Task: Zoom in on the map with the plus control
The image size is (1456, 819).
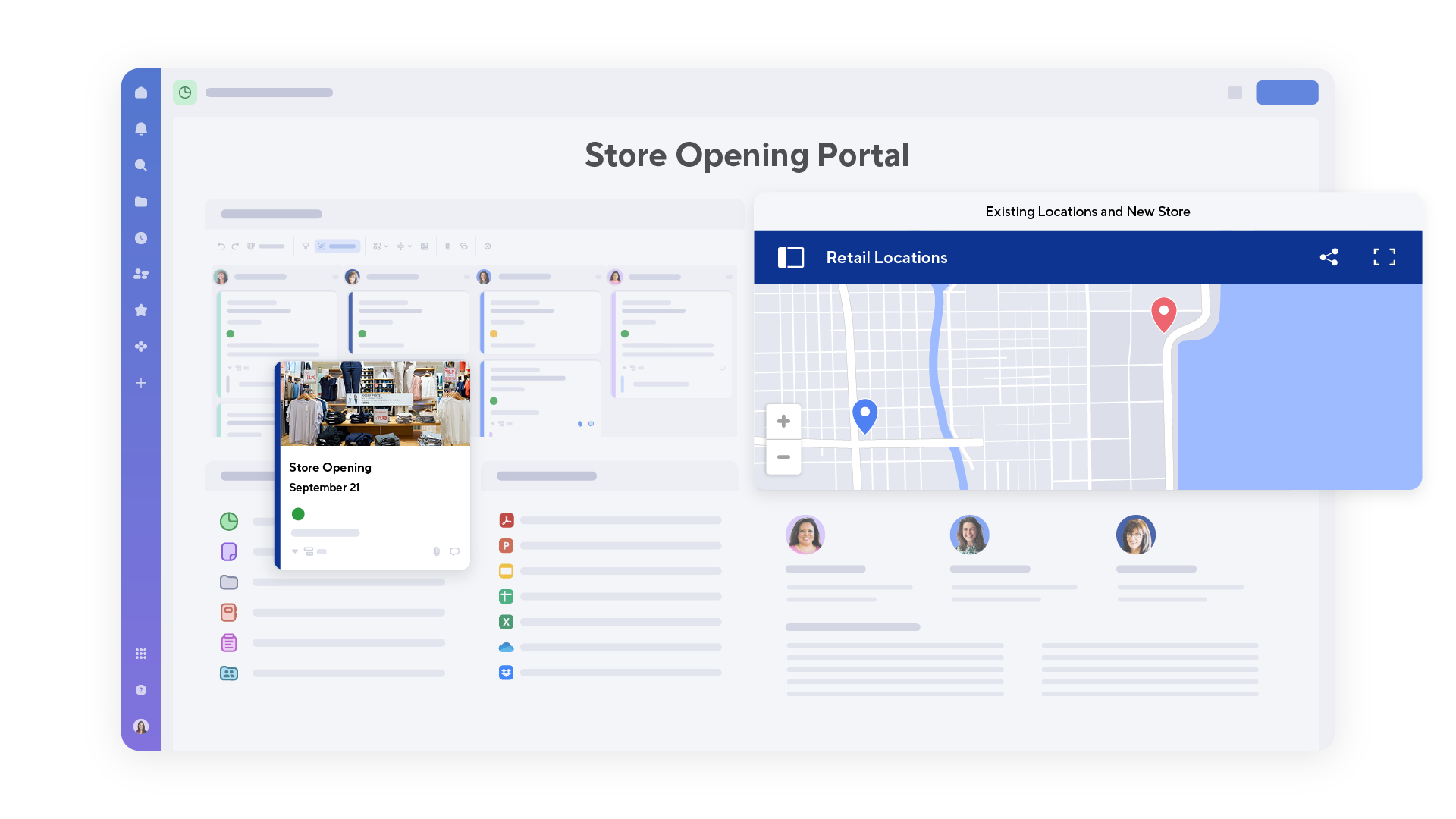Action: [783, 421]
